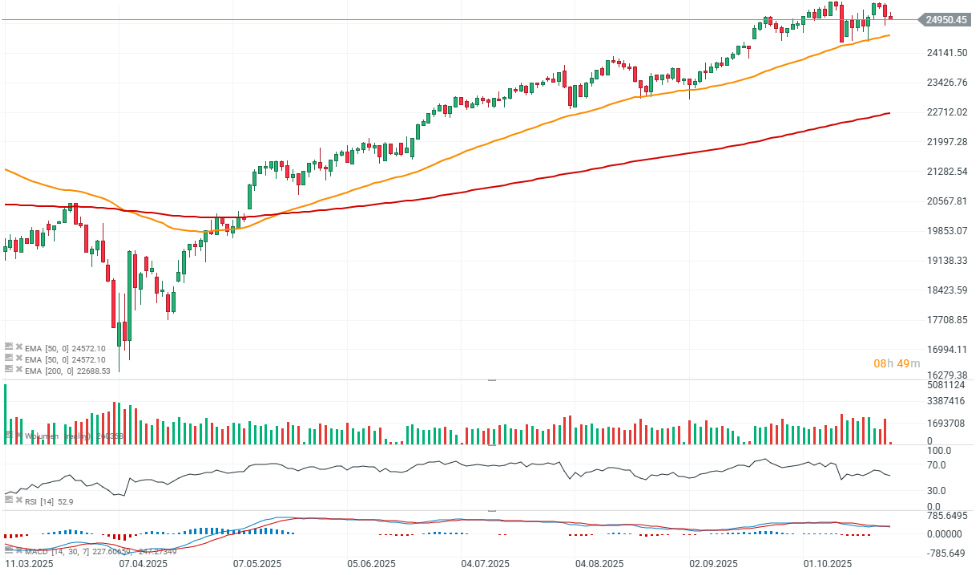Click the divider handle above the MACD pane
This screenshot has height=575, width=977.
click(x=490, y=509)
